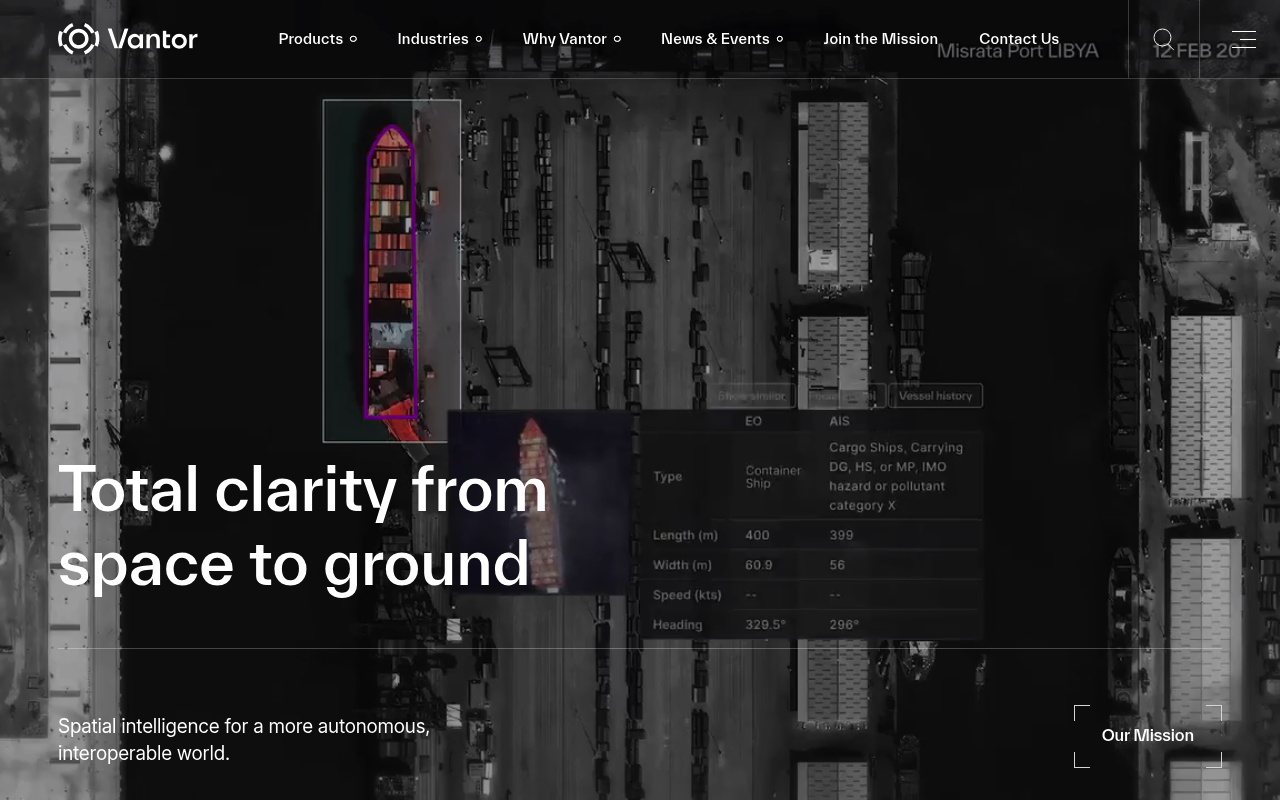Expand the Products menu

pyautogui.click(x=318, y=39)
